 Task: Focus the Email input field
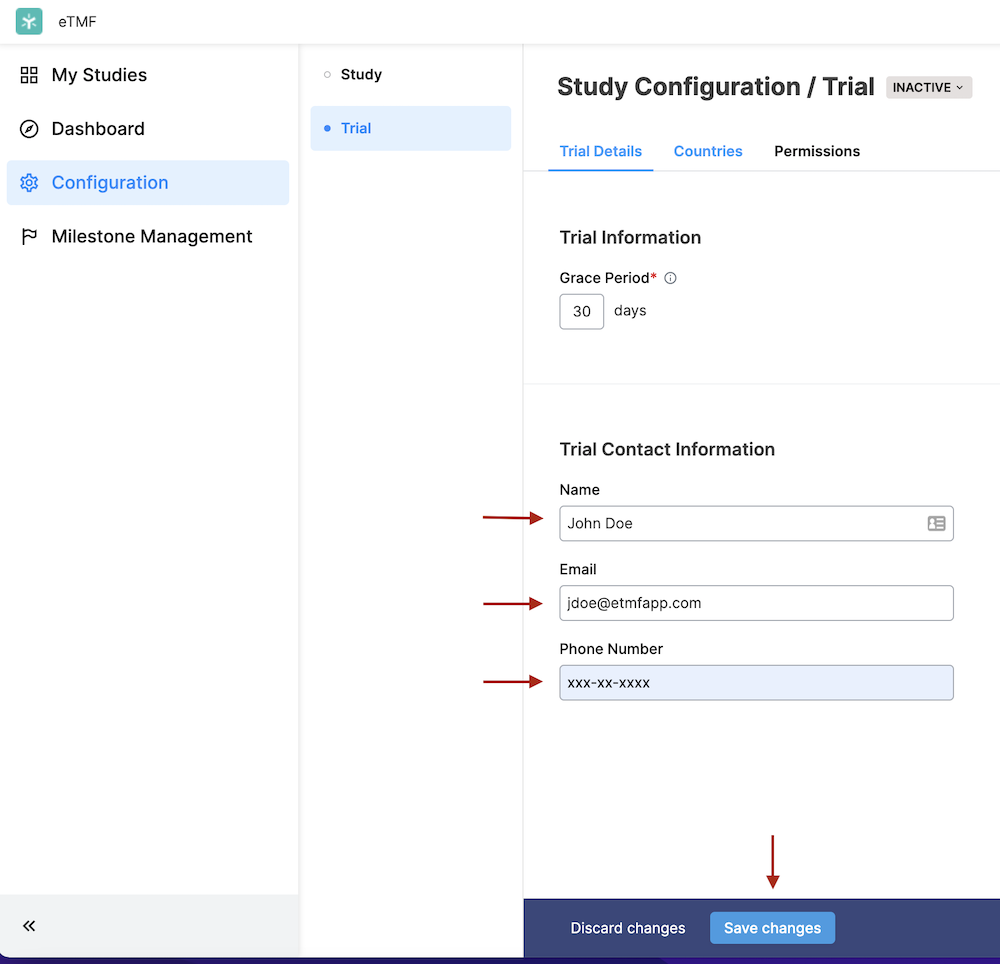coord(756,603)
